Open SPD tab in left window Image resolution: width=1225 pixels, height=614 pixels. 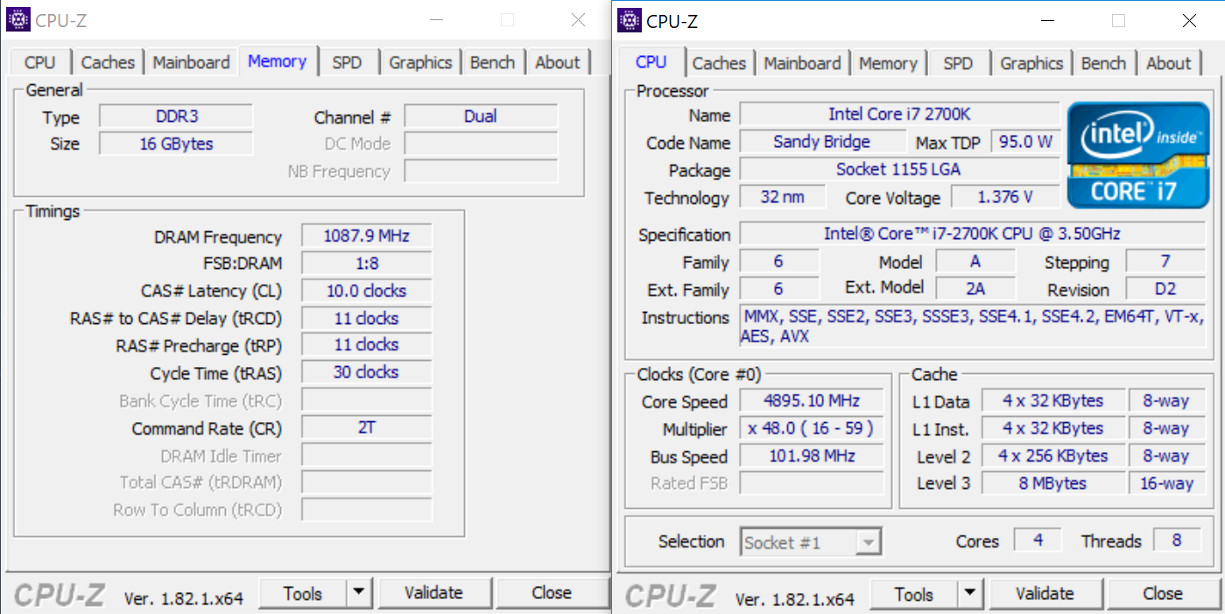[x=347, y=62]
